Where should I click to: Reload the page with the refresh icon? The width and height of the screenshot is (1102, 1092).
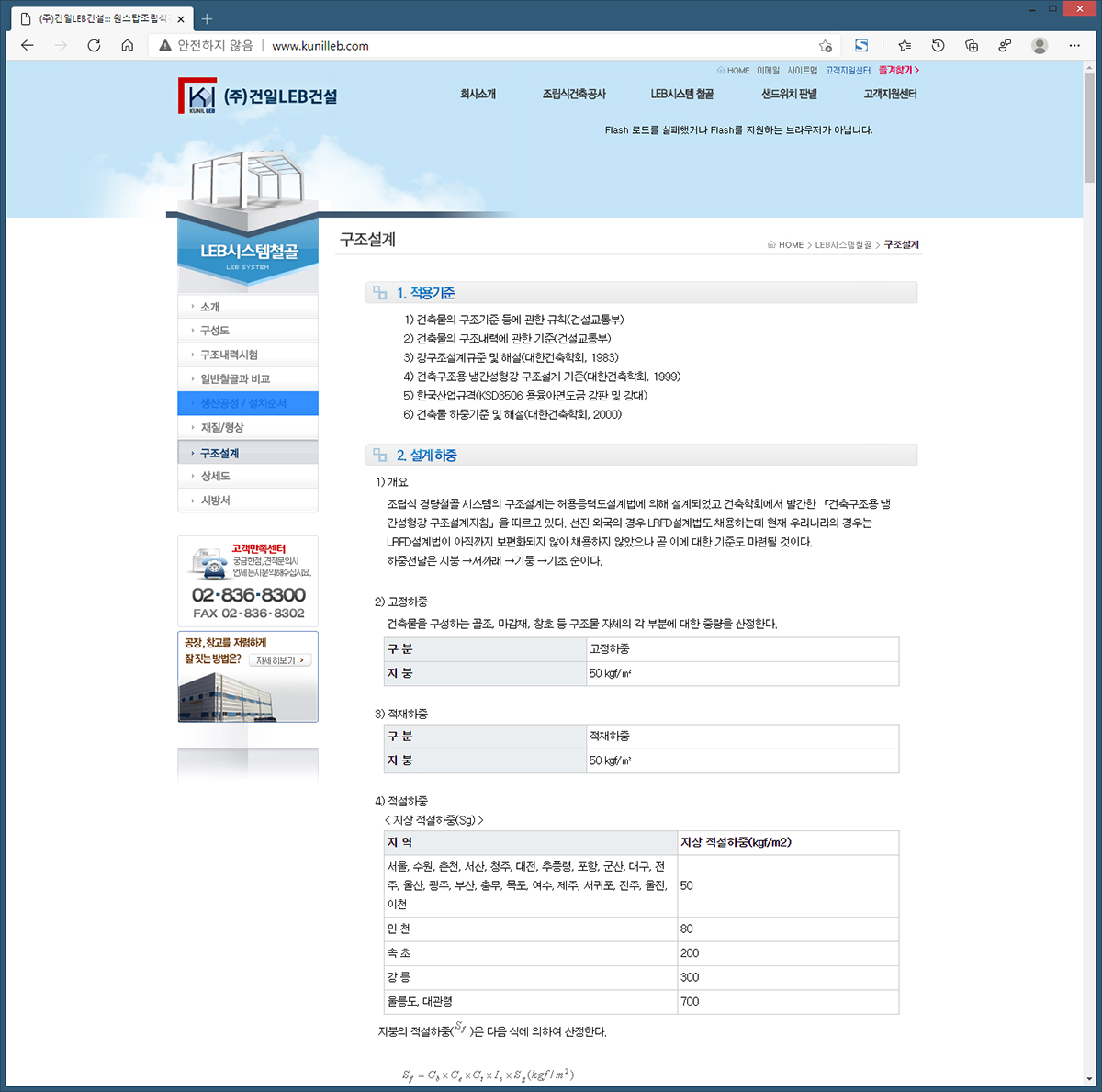coord(94,46)
